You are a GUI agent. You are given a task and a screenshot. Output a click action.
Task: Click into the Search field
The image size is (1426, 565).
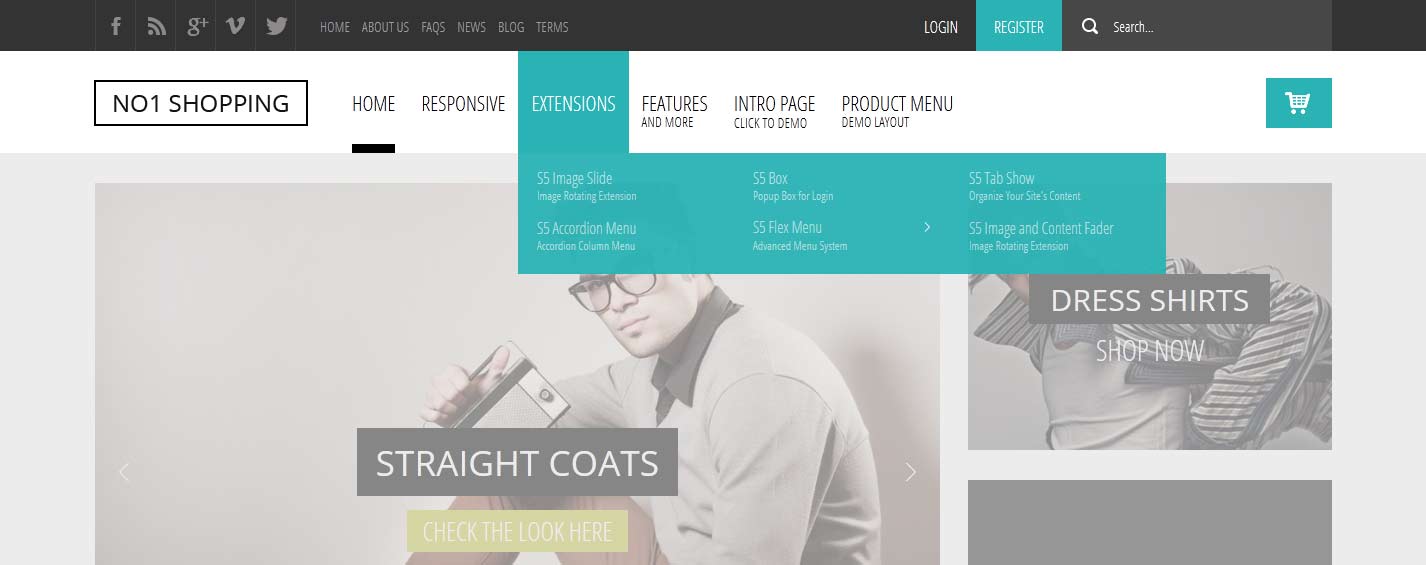tap(1215, 27)
